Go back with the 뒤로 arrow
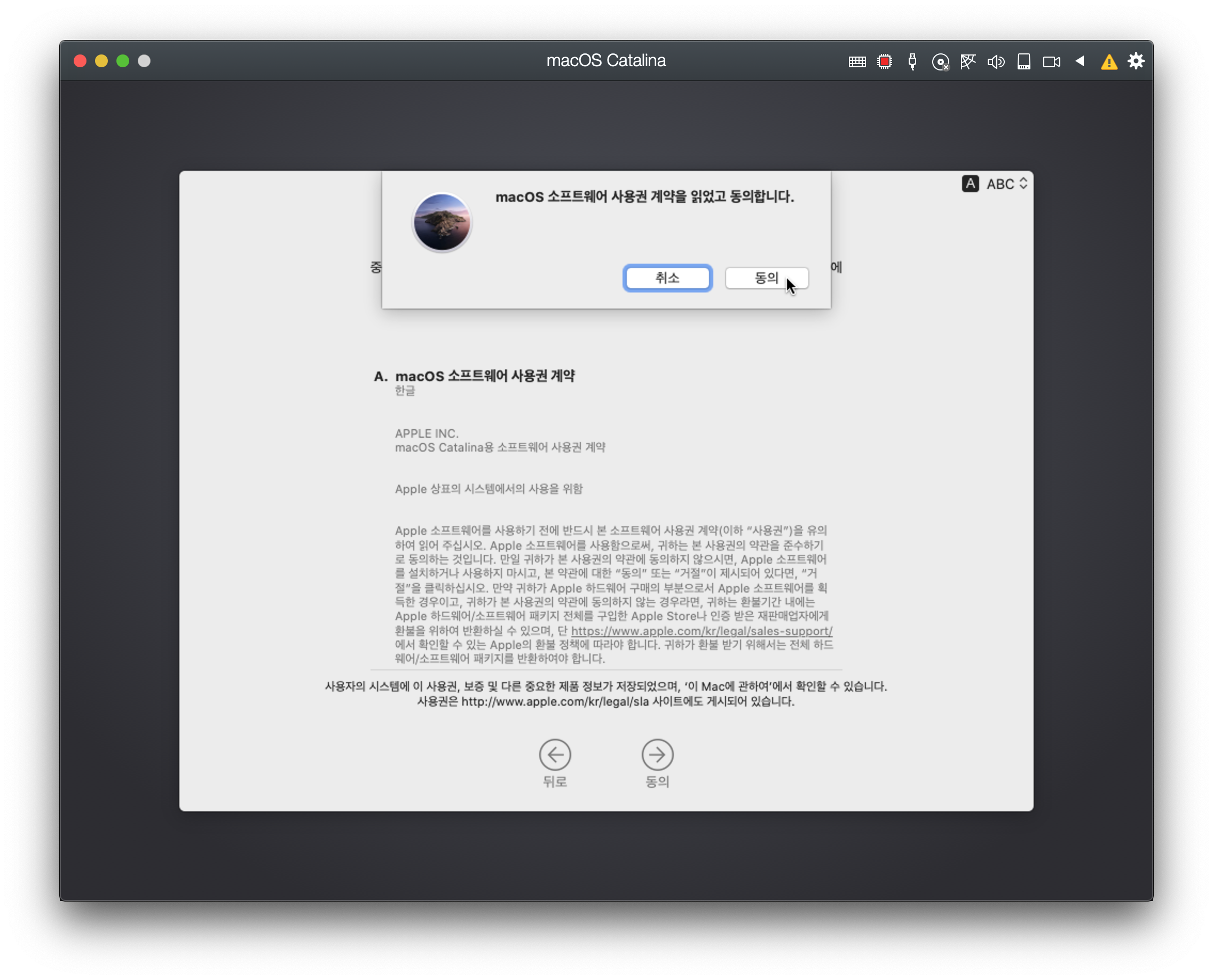The height and width of the screenshot is (980, 1213). pos(555,755)
